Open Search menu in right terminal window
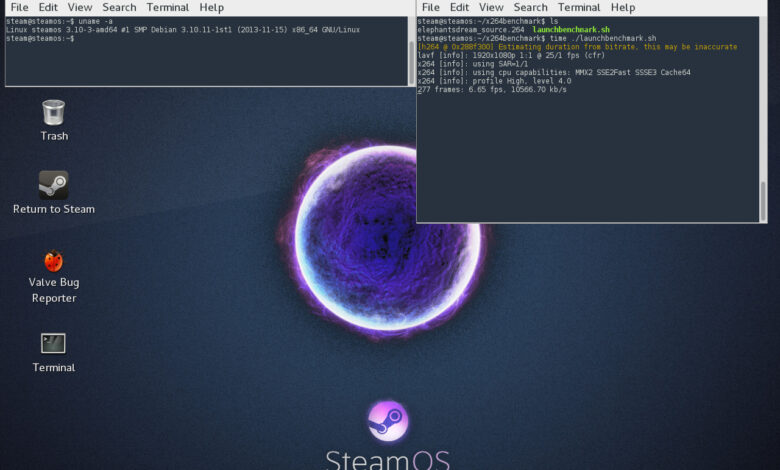The width and height of the screenshot is (780, 470). [x=530, y=7]
